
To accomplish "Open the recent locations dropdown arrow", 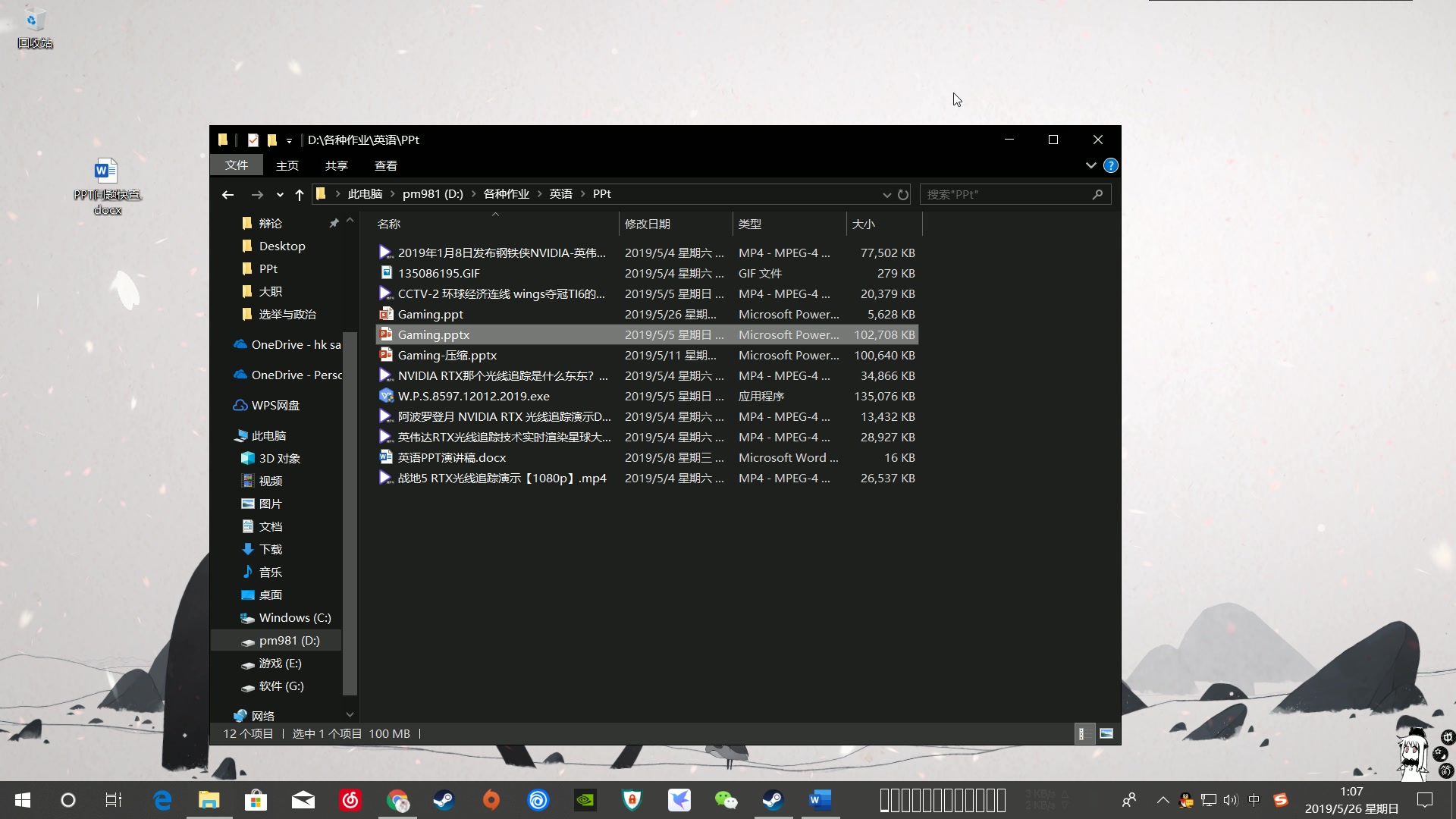I will (x=280, y=195).
